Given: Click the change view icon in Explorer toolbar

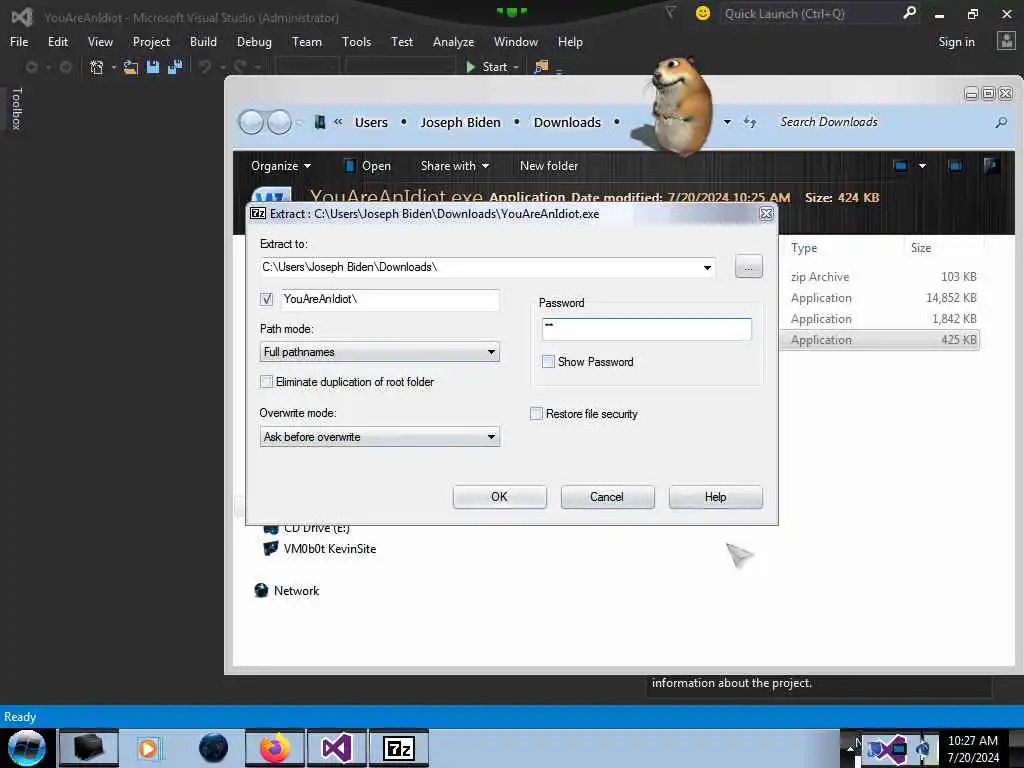Looking at the screenshot, I should 901,166.
